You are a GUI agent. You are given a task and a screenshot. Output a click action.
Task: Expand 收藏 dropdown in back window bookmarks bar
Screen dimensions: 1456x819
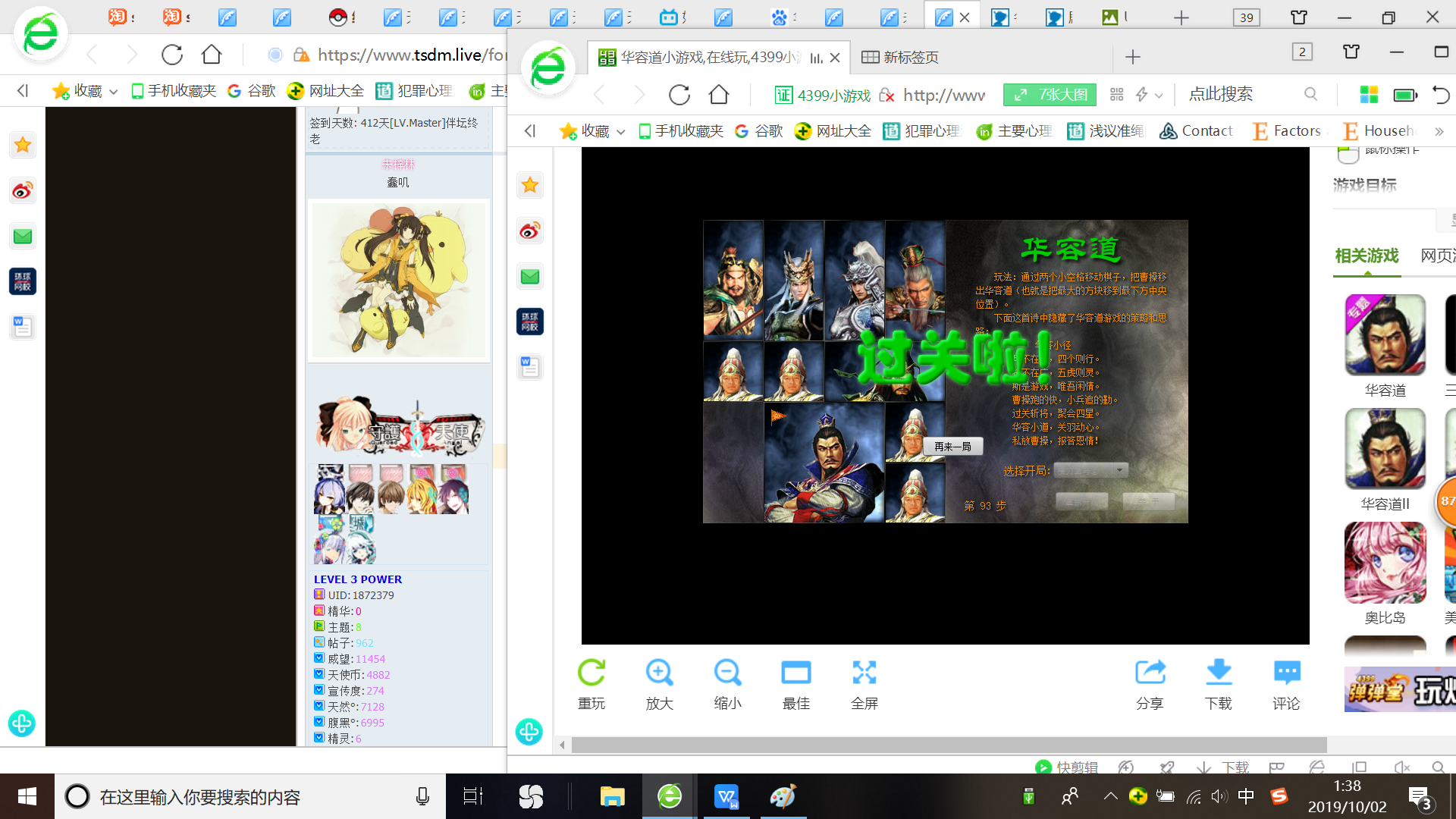click(x=114, y=92)
